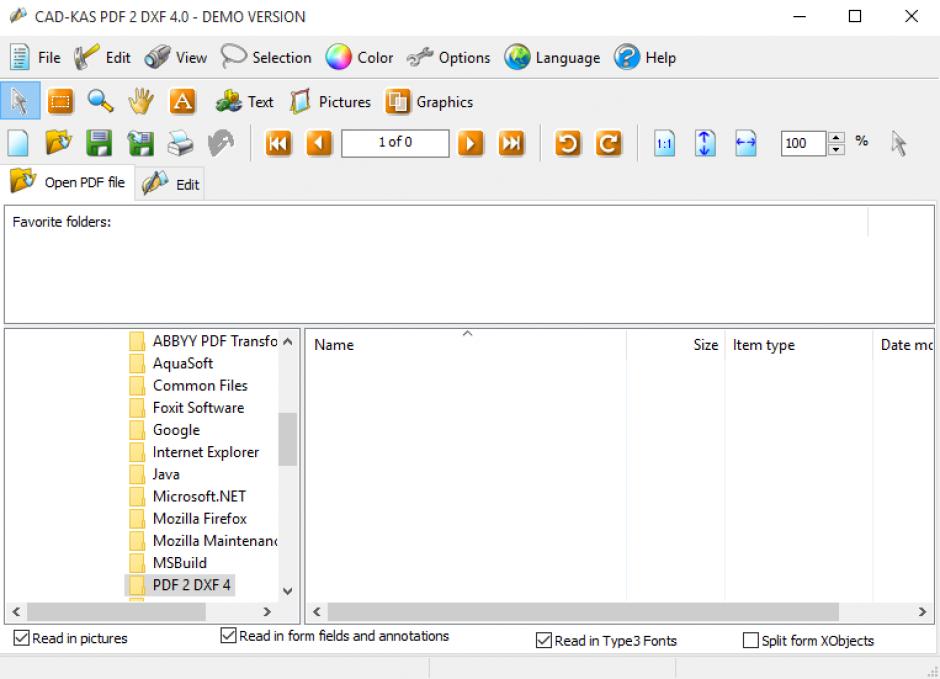The image size is (940, 679).
Task: Select the Mozilla Firefox folder
Action: pyautogui.click(x=188, y=518)
